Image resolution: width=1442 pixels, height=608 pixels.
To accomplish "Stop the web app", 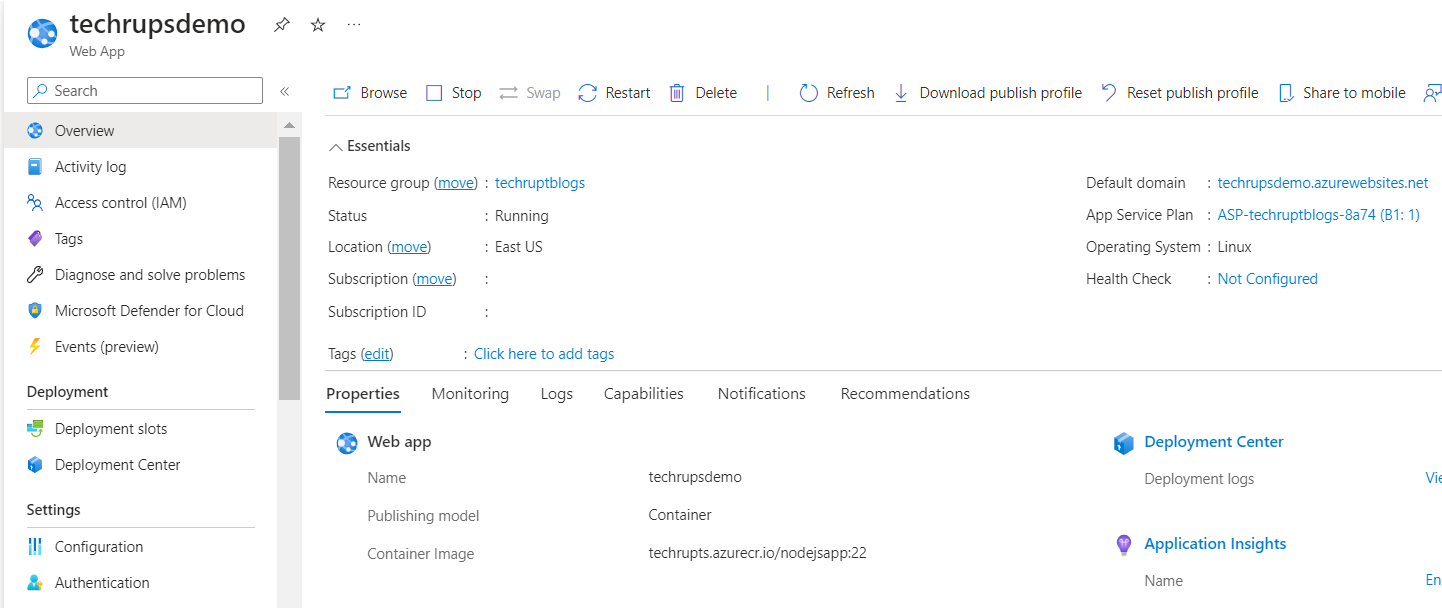I will point(454,93).
